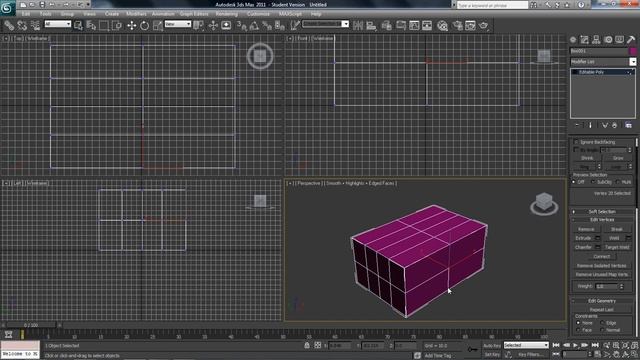Activate Select and Rotate tool

[x=144, y=26]
